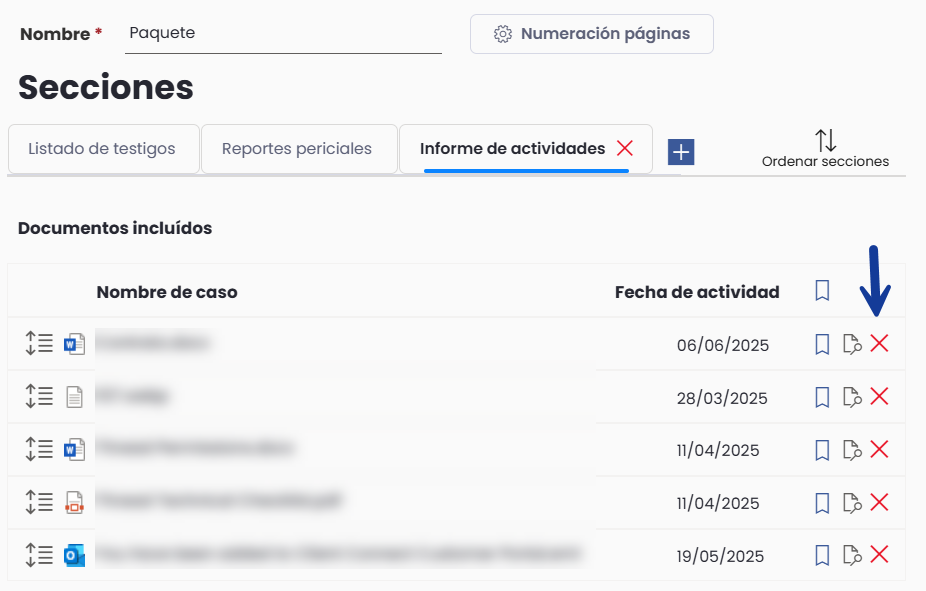Preview the document dated 28/03/2025
This screenshot has width=926, height=591.
coord(852,397)
